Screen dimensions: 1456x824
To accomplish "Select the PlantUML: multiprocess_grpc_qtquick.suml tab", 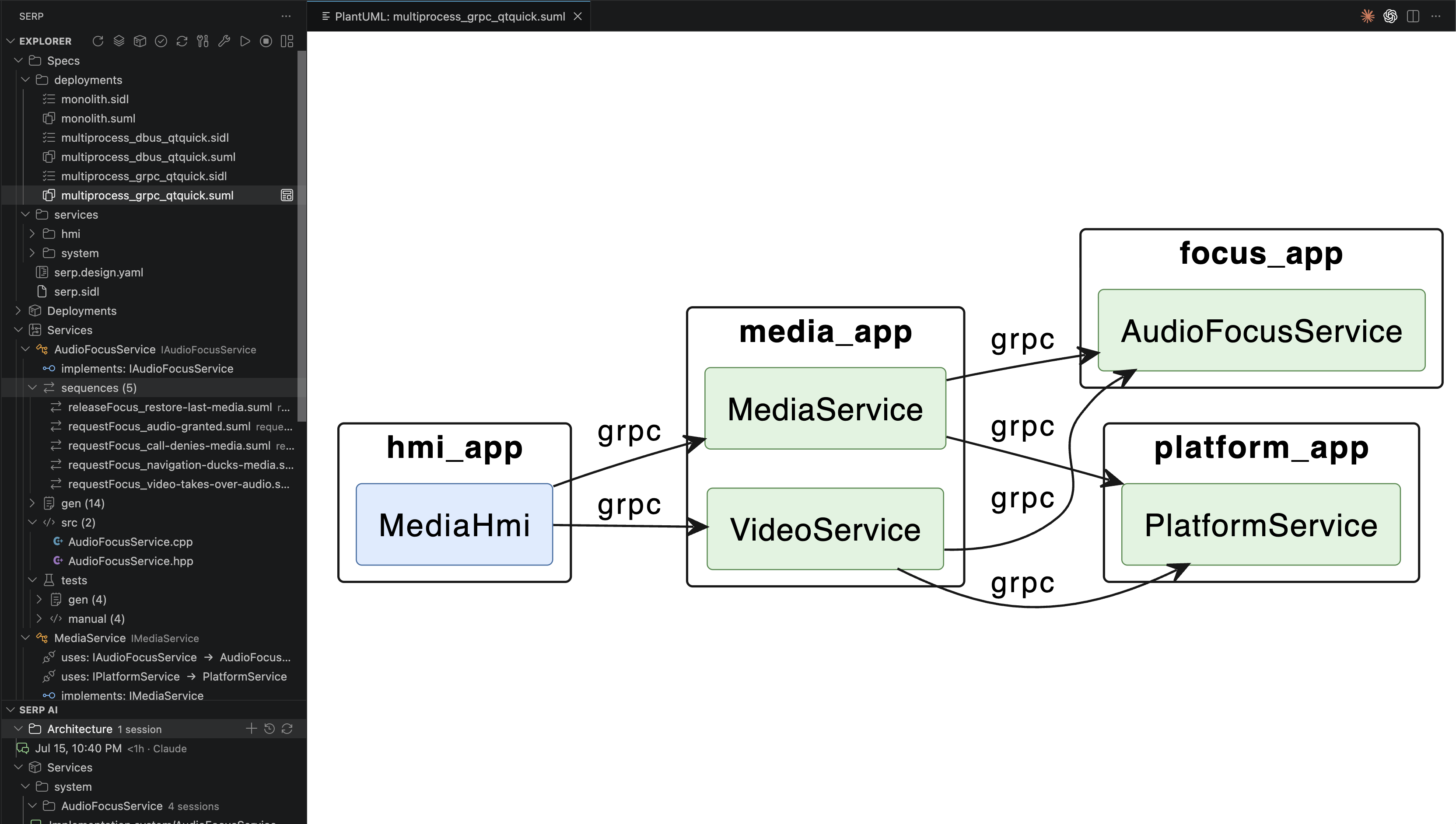I will coord(449,17).
